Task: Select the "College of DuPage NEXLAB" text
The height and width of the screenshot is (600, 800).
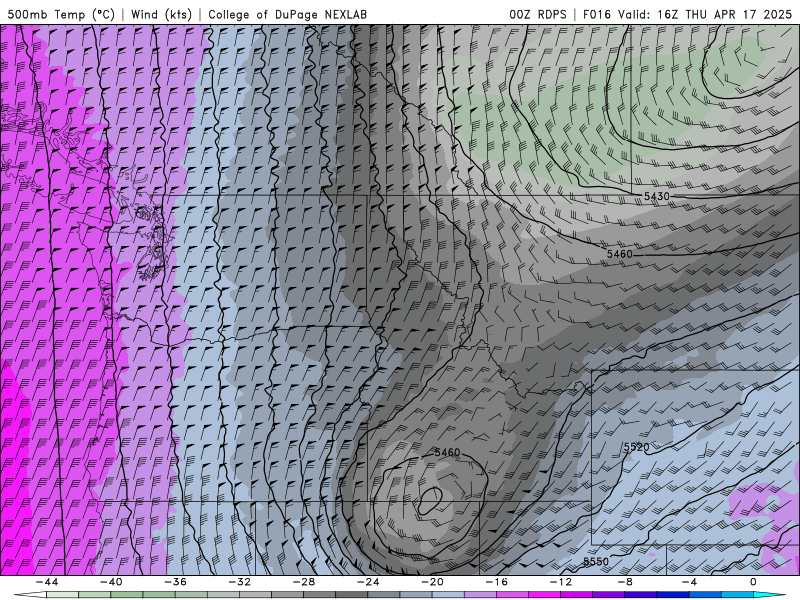Action: click(x=287, y=14)
